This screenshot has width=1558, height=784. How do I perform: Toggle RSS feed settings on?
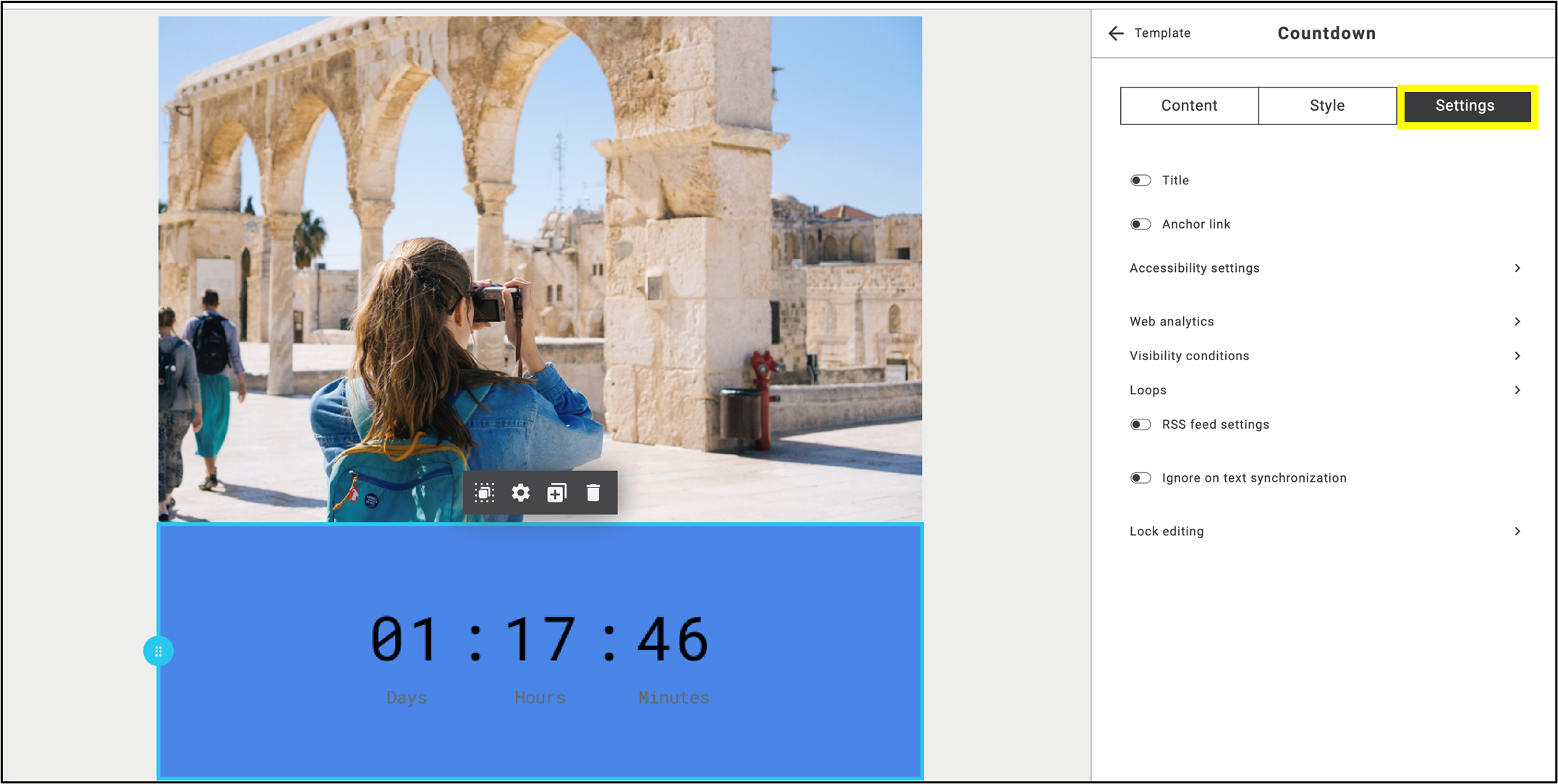pyautogui.click(x=1140, y=425)
